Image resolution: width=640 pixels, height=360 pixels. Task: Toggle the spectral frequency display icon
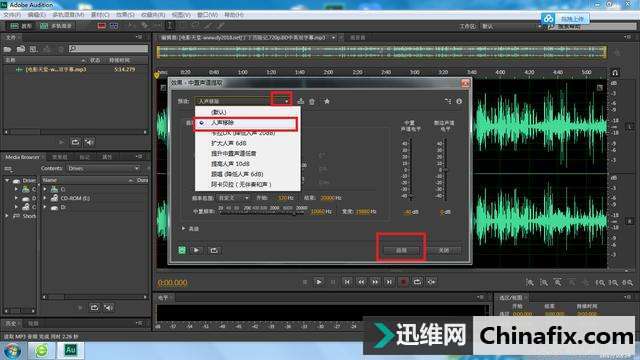(102, 26)
